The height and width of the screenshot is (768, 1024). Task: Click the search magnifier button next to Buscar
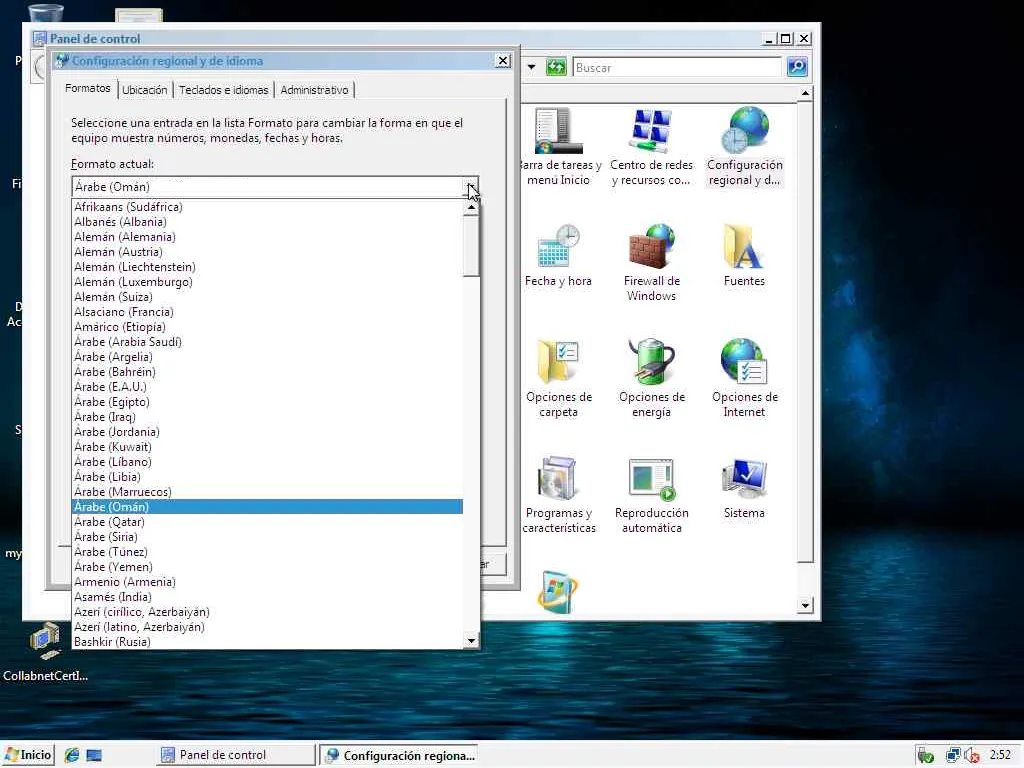pos(797,67)
